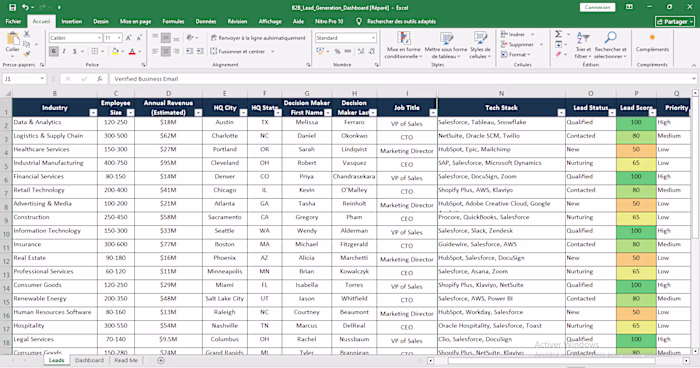Click Renvoyer à la ligne automatiquement
Image resolution: width=700 pixels, height=368 pixels.
coord(258,38)
